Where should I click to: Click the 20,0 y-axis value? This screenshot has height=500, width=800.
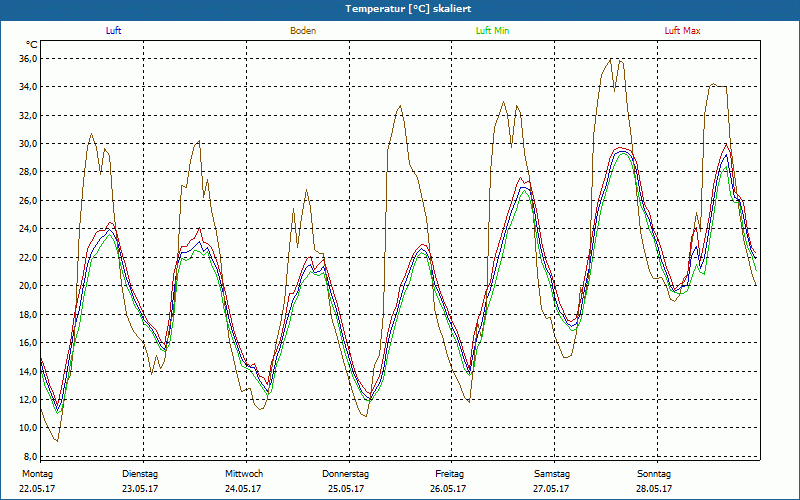coord(29,286)
